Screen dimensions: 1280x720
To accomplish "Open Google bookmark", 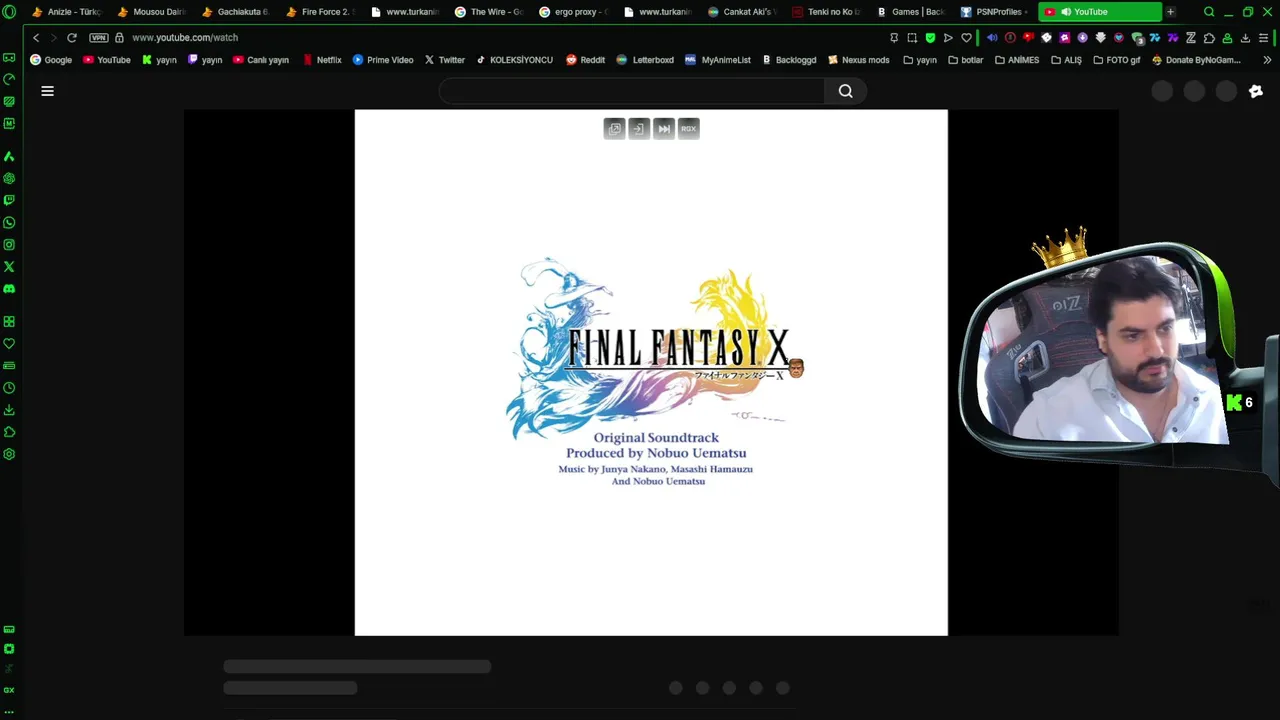I will [x=51, y=60].
